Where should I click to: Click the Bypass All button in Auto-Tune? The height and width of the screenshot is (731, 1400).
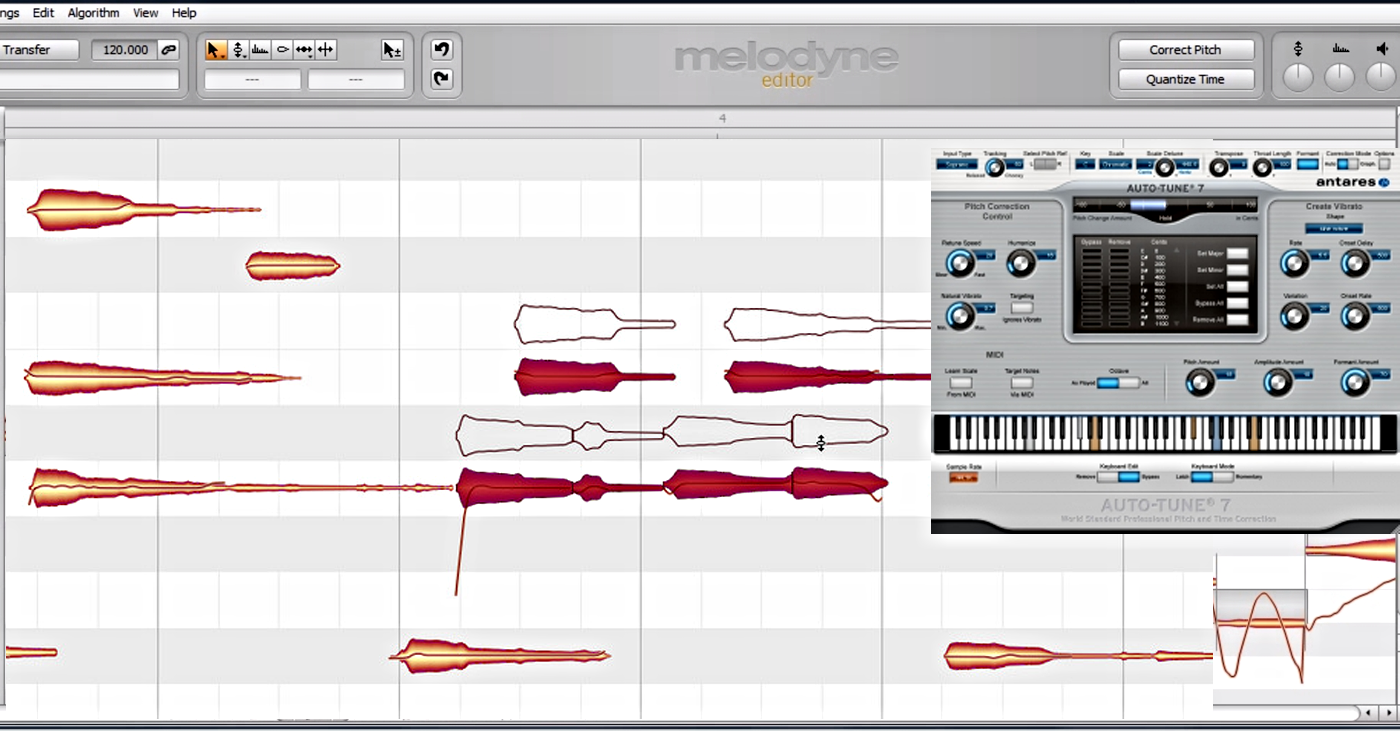(1237, 303)
